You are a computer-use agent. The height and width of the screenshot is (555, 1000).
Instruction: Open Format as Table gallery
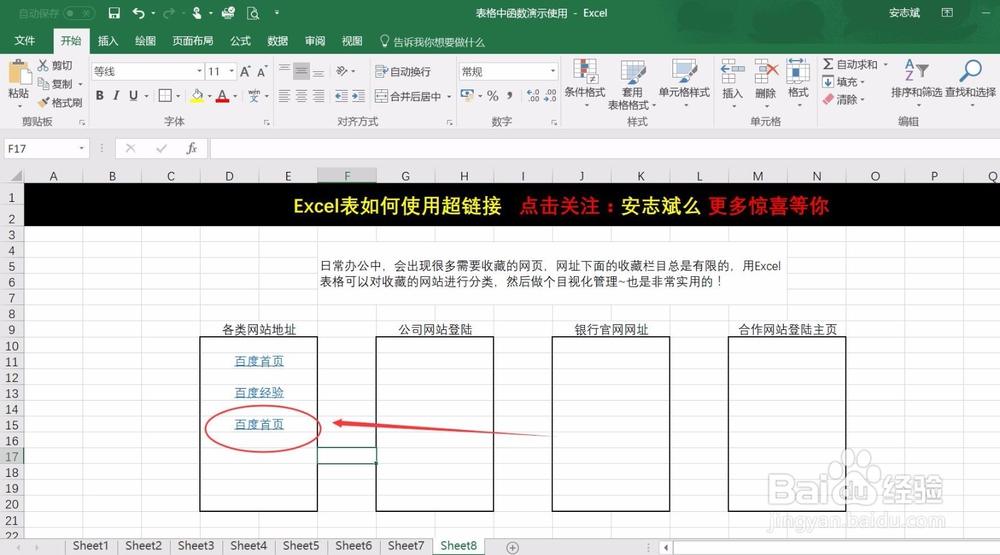pos(632,84)
